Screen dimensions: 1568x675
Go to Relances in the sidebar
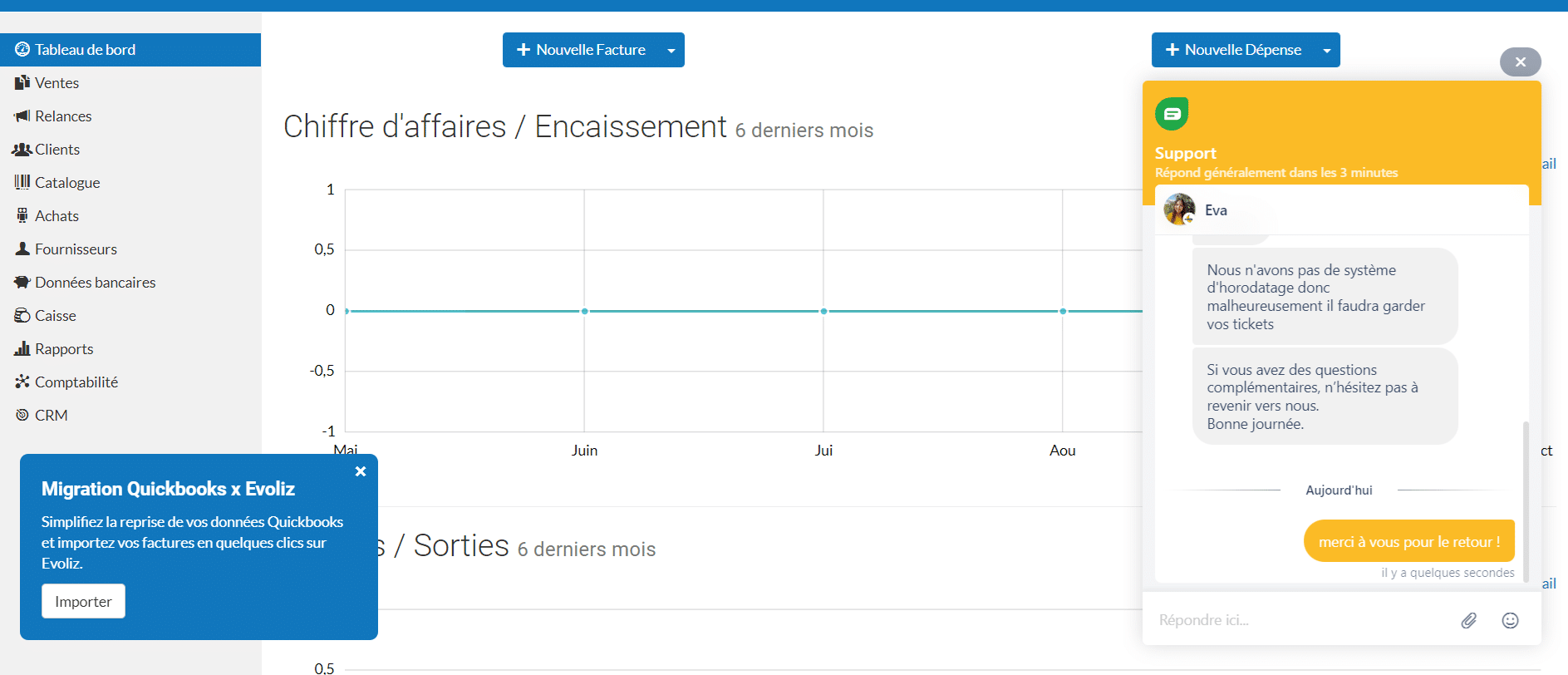[130, 116]
